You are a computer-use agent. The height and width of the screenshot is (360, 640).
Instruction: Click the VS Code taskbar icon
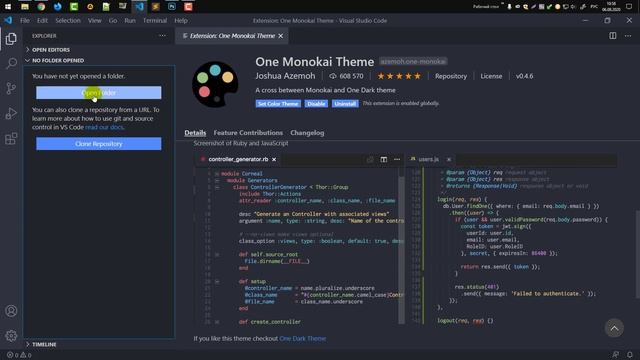tap(139, 7)
